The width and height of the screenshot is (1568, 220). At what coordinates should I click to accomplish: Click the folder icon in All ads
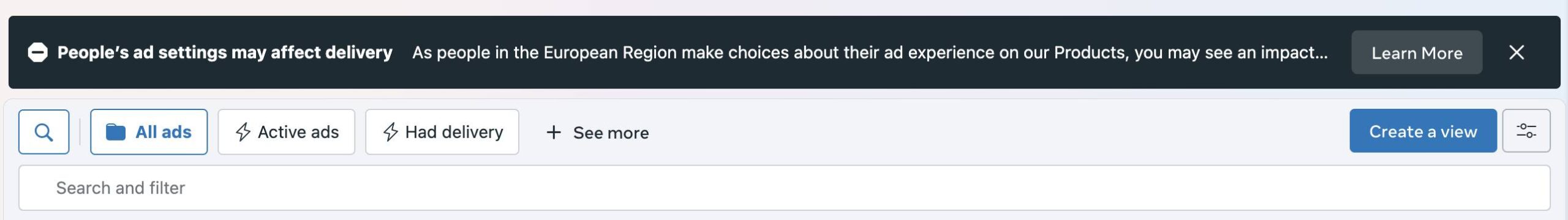tap(115, 132)
